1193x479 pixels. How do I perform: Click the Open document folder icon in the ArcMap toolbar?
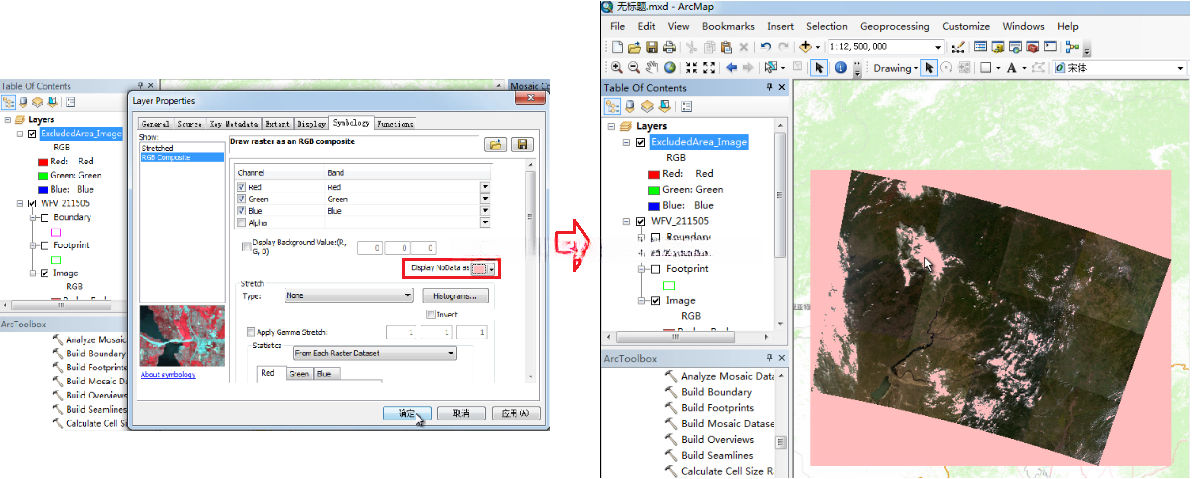(635, 47)
